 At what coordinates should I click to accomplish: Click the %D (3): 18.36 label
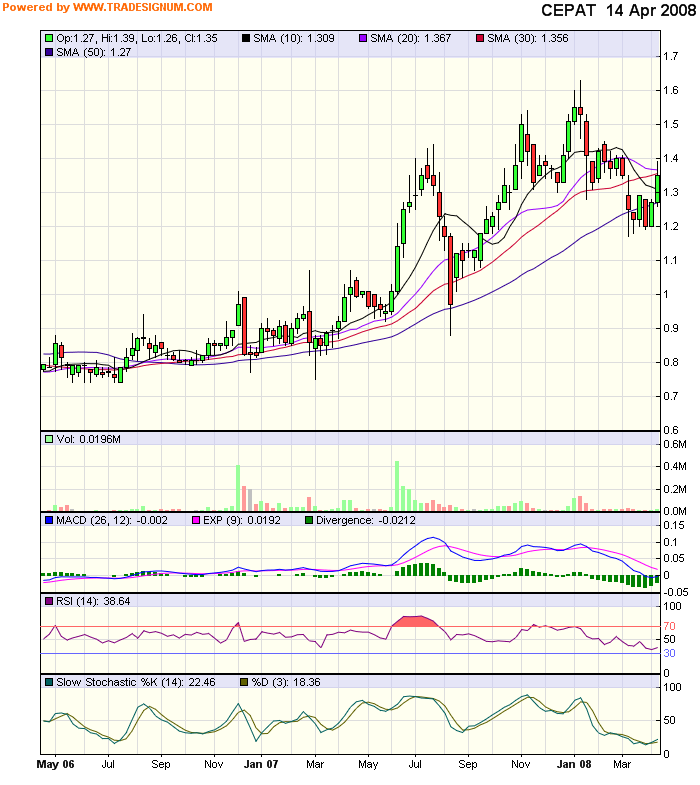(x=286, y=682)
